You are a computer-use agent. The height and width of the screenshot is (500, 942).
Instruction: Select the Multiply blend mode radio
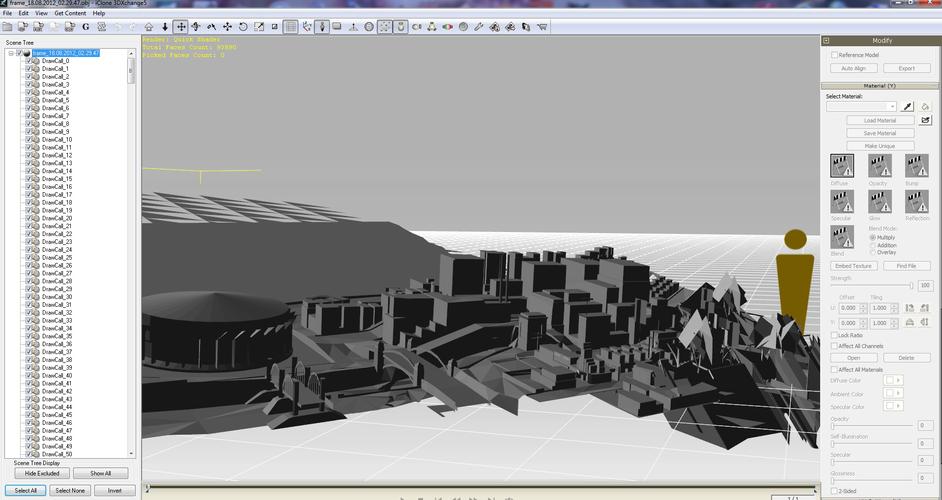point(872,237)
